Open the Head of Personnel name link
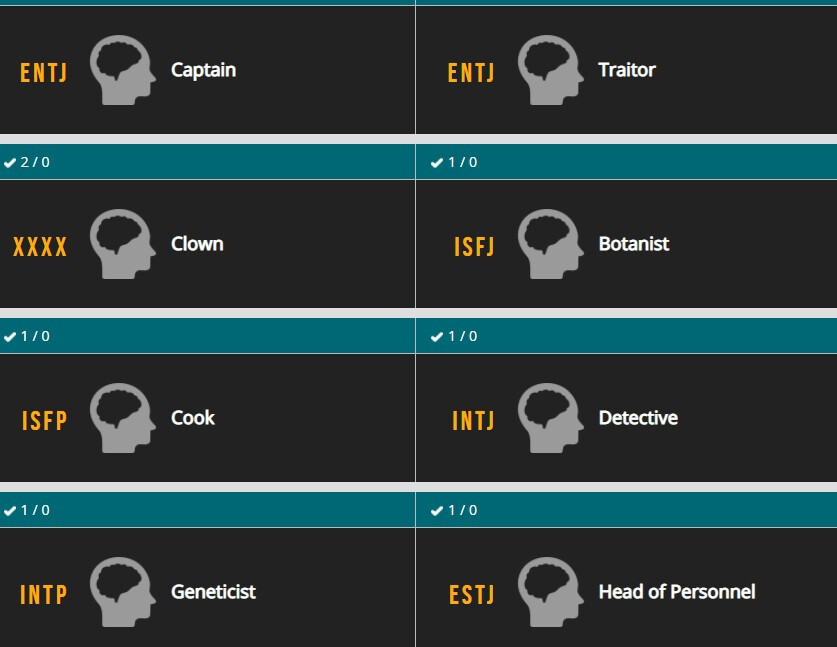Image resolution: width=837 pixels, height=647 pixels. pyautogui.click(x=677, y=591)
